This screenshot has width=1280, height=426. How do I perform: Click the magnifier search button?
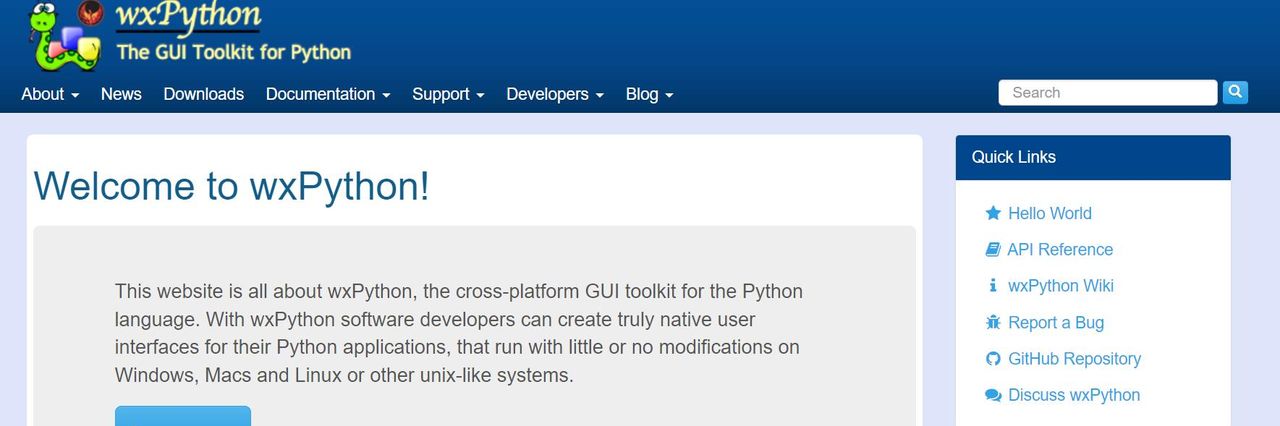tap(1235, 92)
